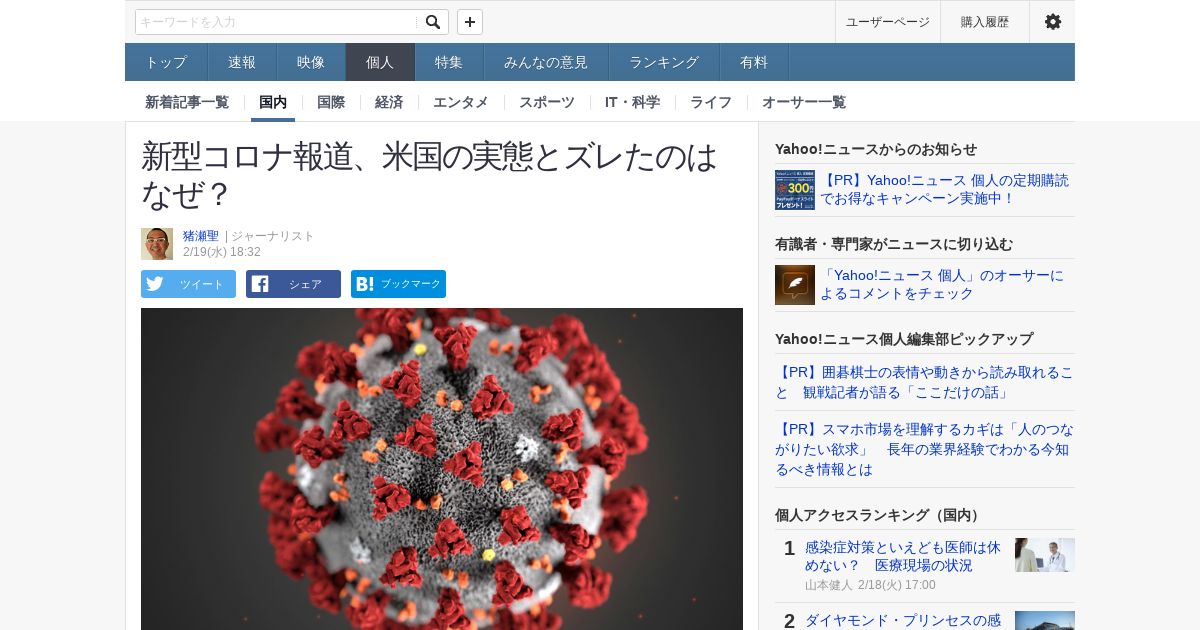Switch to the 映像 tab

pos(311,62)
